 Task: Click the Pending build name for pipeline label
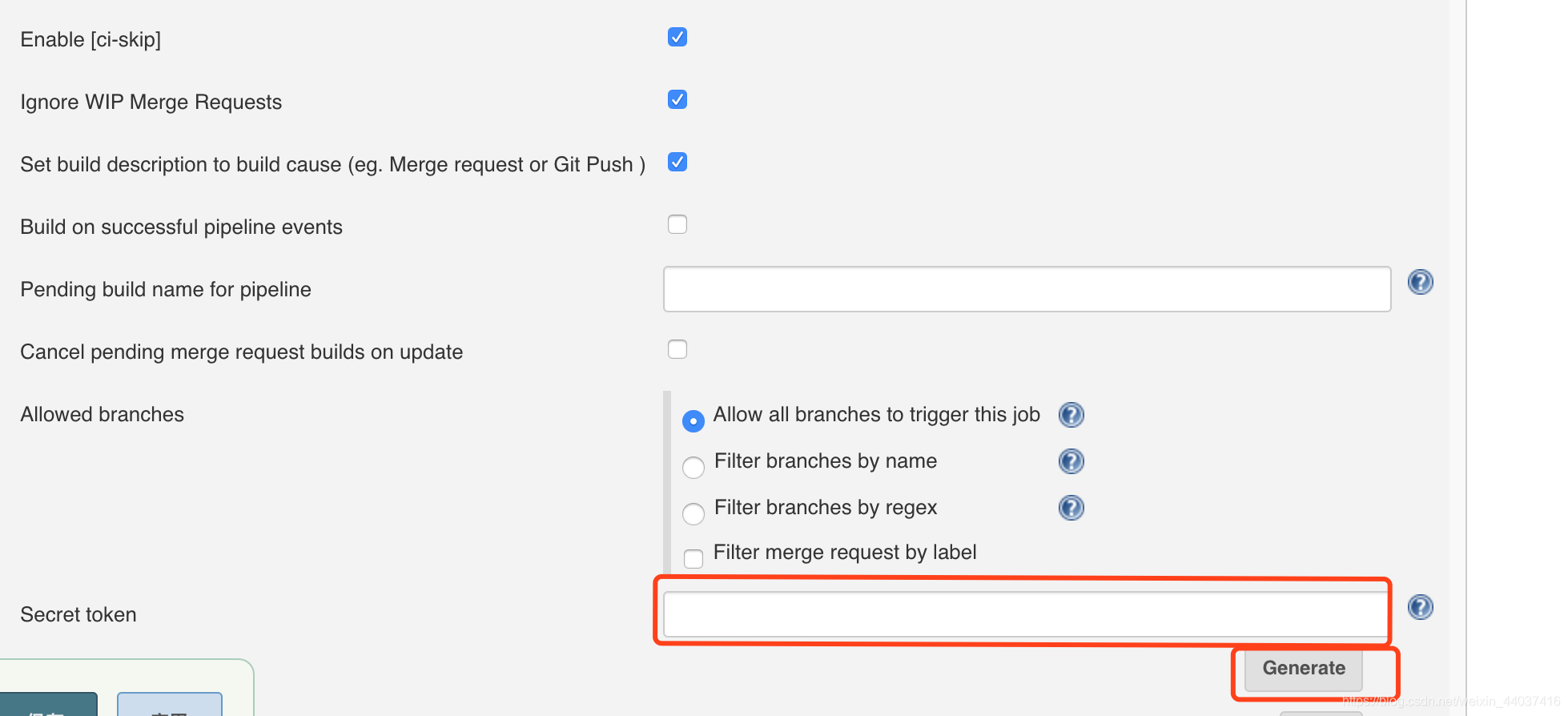[166, 289]
